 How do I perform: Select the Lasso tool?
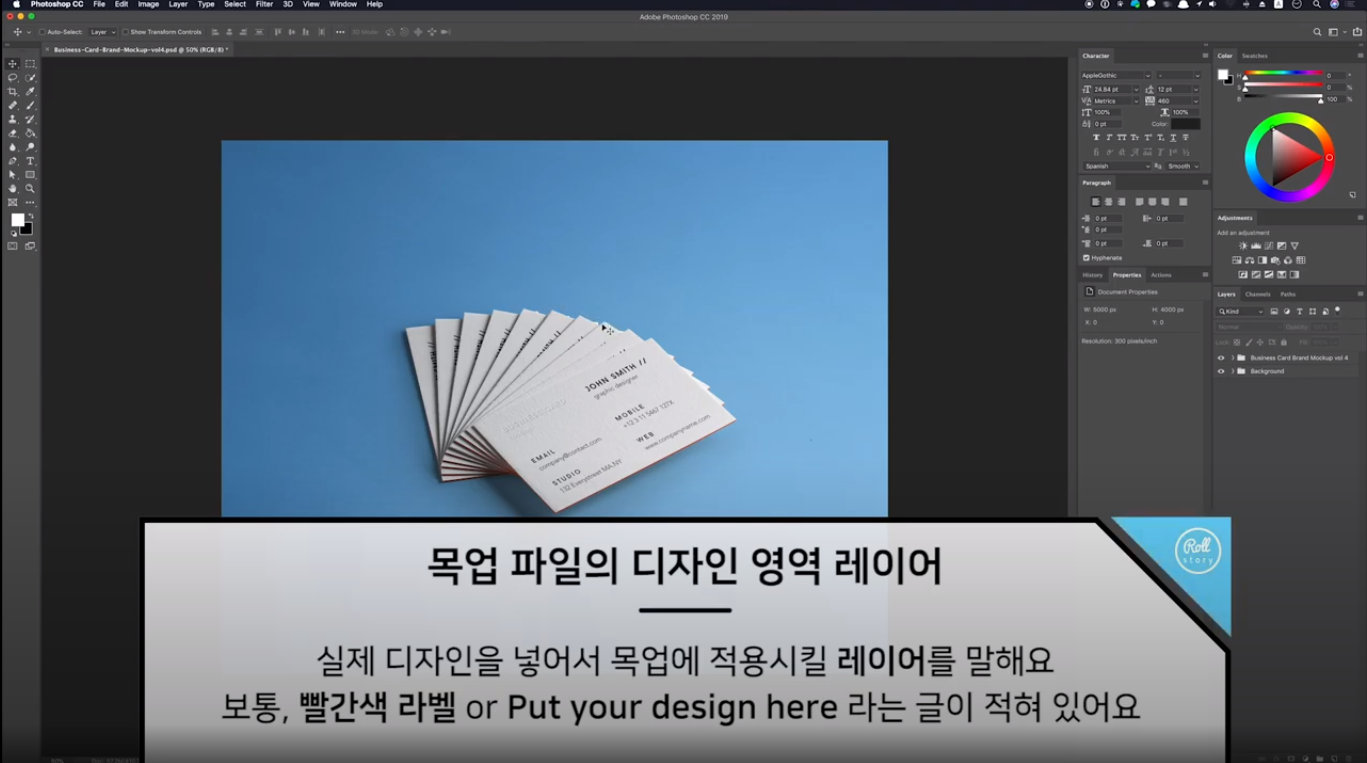[13, 78]
